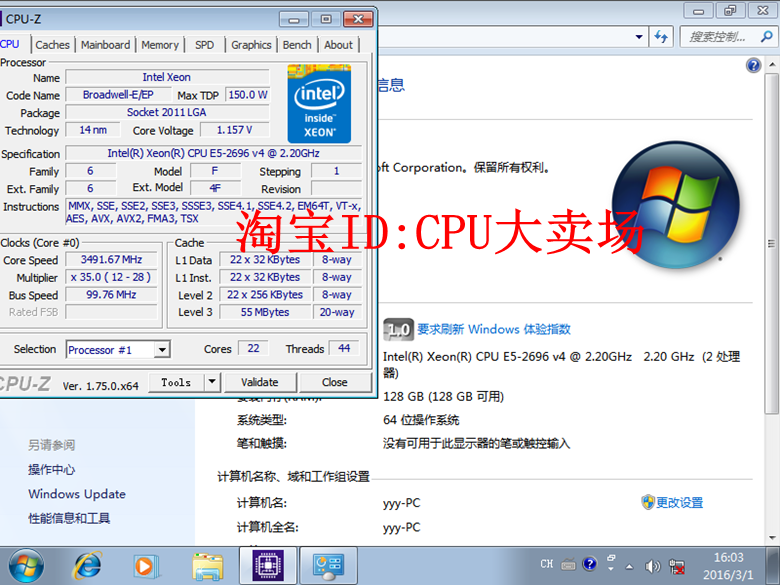
Task: Click the Core Speed value 3491.67 MHz
Action: coord(111,260)
